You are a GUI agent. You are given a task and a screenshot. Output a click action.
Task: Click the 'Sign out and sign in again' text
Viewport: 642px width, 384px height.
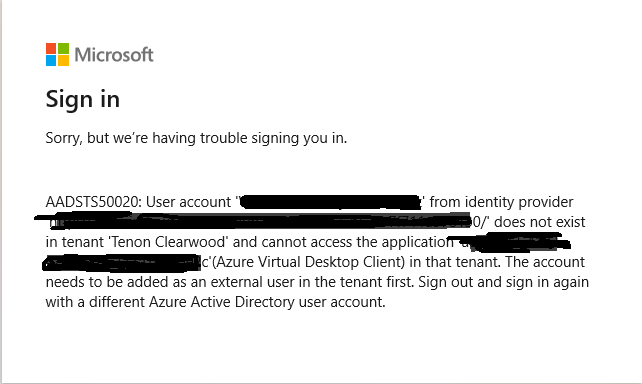click(x=504, y=282)
